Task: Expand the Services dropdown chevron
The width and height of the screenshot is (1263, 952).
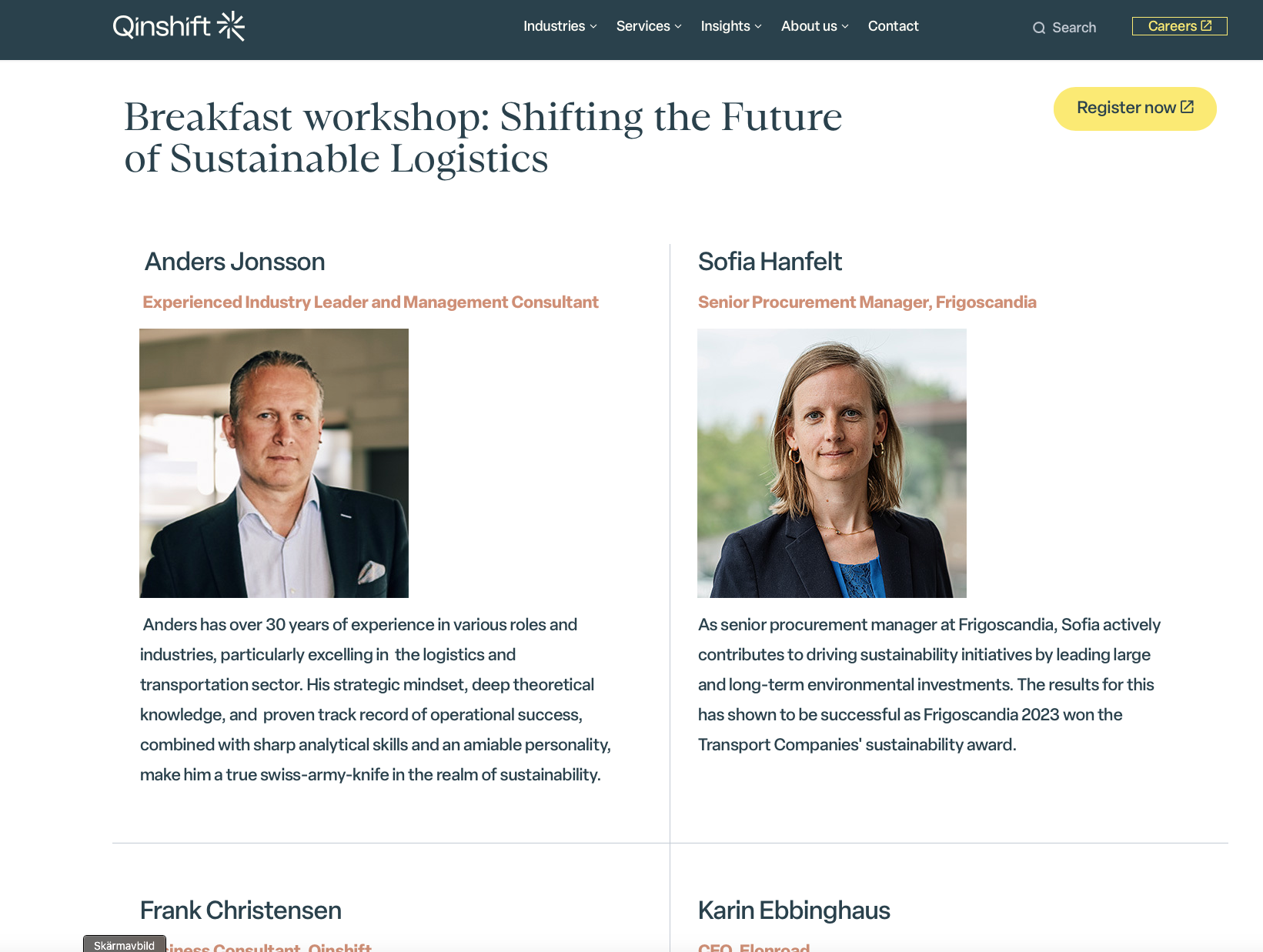Action: click(x=678, y=26)
